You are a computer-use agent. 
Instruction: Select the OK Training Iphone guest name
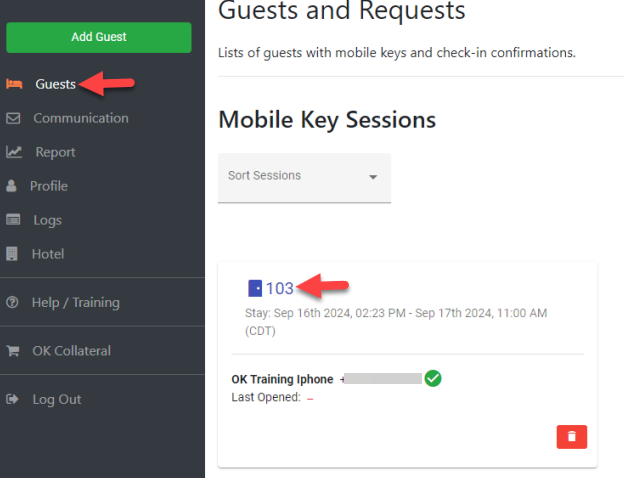pyautogui.click(x=282, y=379)
